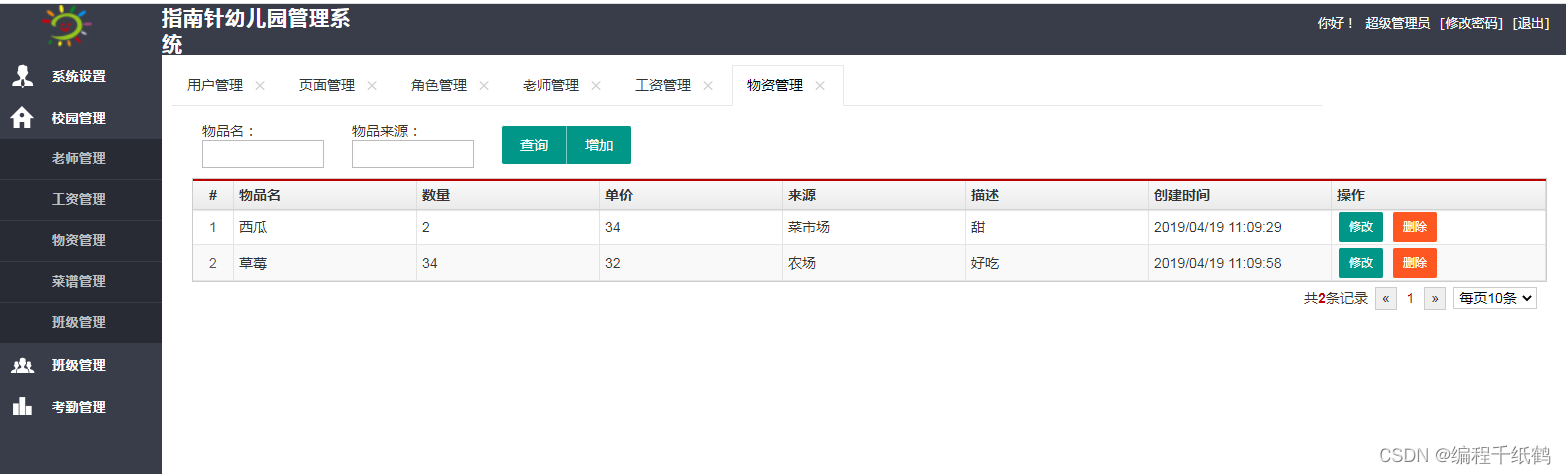Close the 角色管理 tab
This screenshot has height=474, width=1566.
[x=484, y=86]
